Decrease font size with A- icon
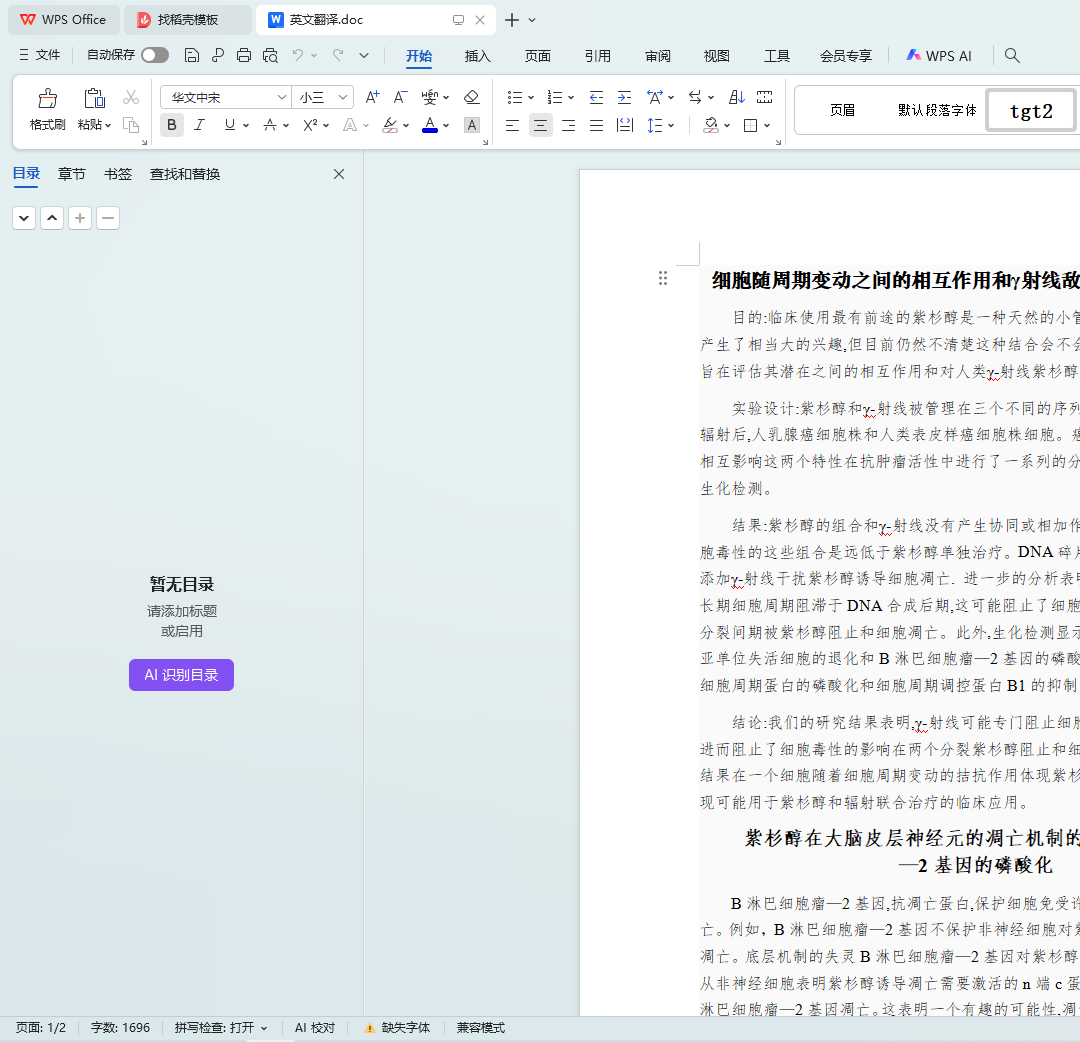This screenshot has width=1080, height=1042. coord(400,97)
